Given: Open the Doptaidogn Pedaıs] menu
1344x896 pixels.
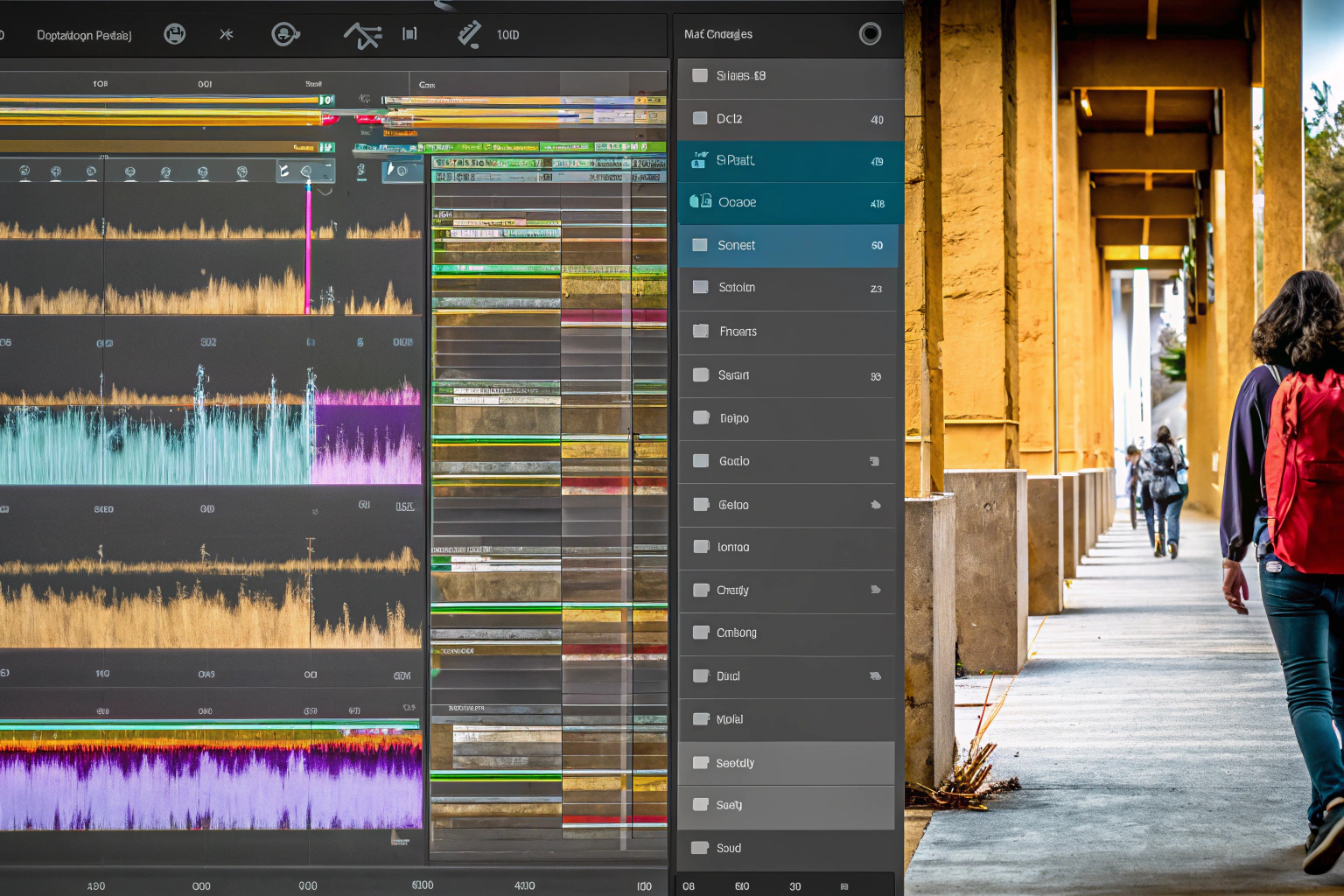Looking at the screenshot, I should 84,35.
